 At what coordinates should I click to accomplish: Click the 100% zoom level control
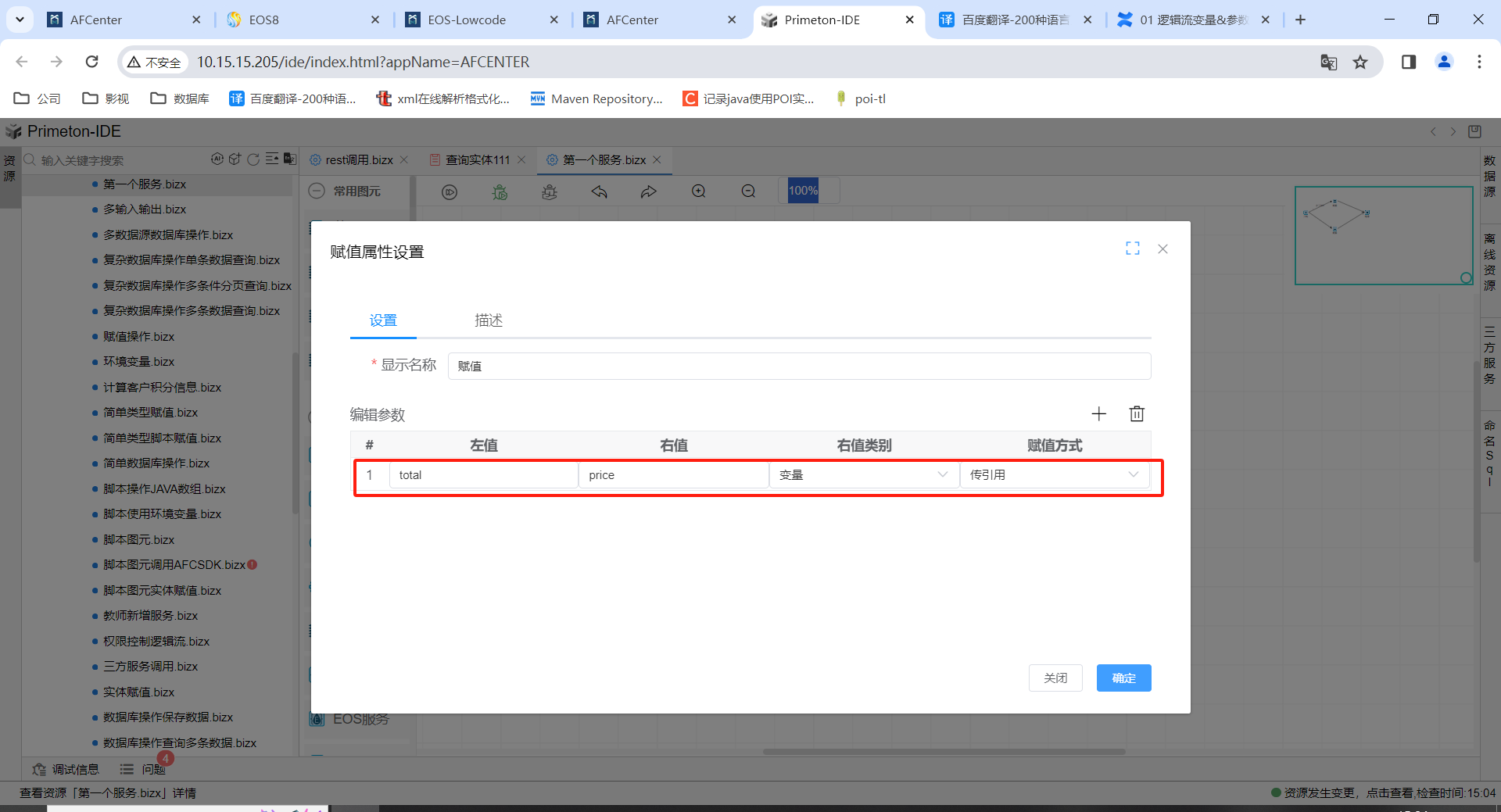tap(804, 190)
